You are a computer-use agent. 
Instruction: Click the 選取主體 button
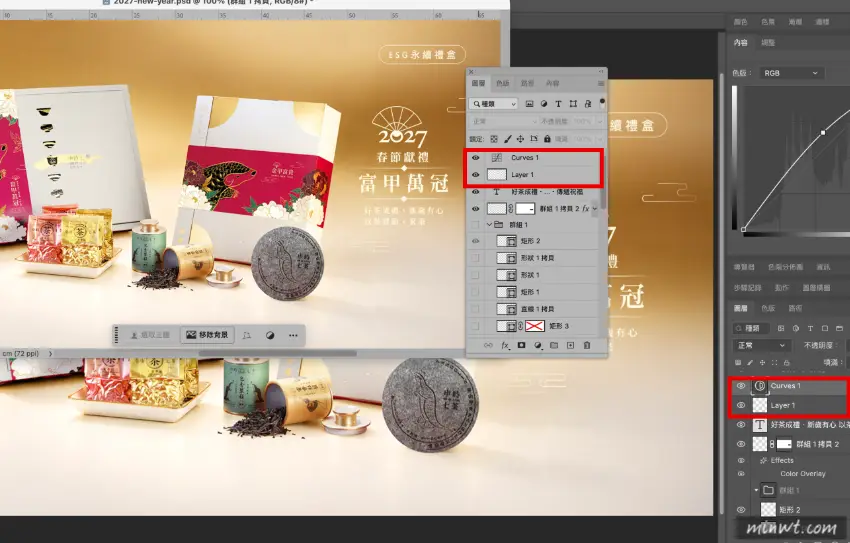(x=151, y=335)
